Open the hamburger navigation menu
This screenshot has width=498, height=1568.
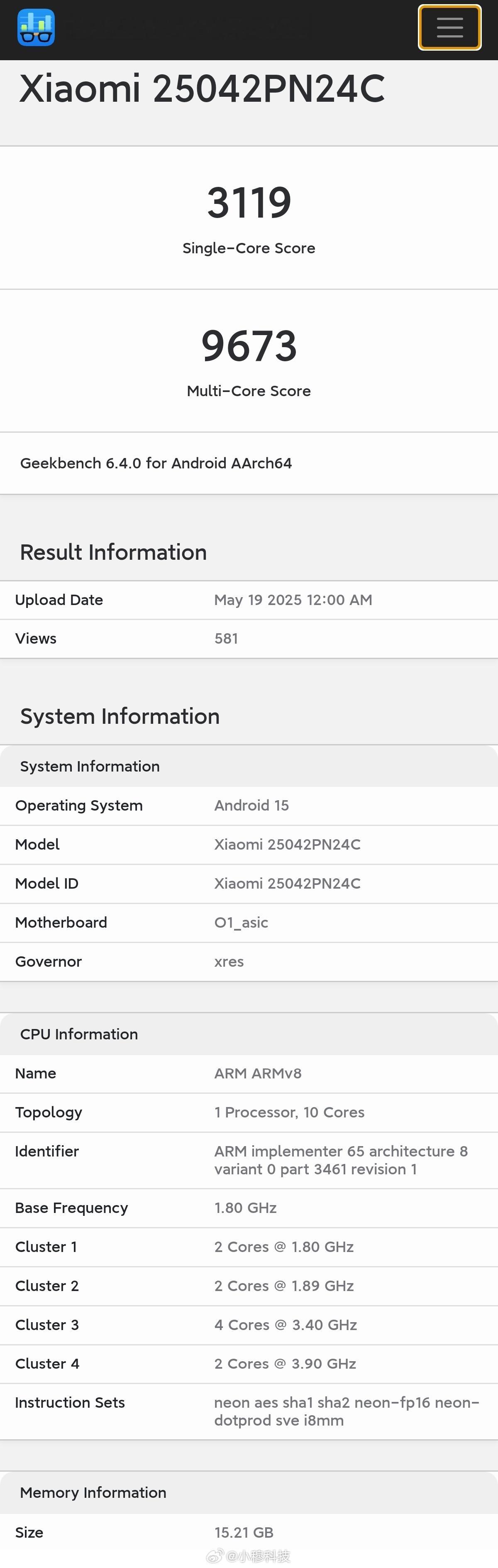tap(449, 27)
